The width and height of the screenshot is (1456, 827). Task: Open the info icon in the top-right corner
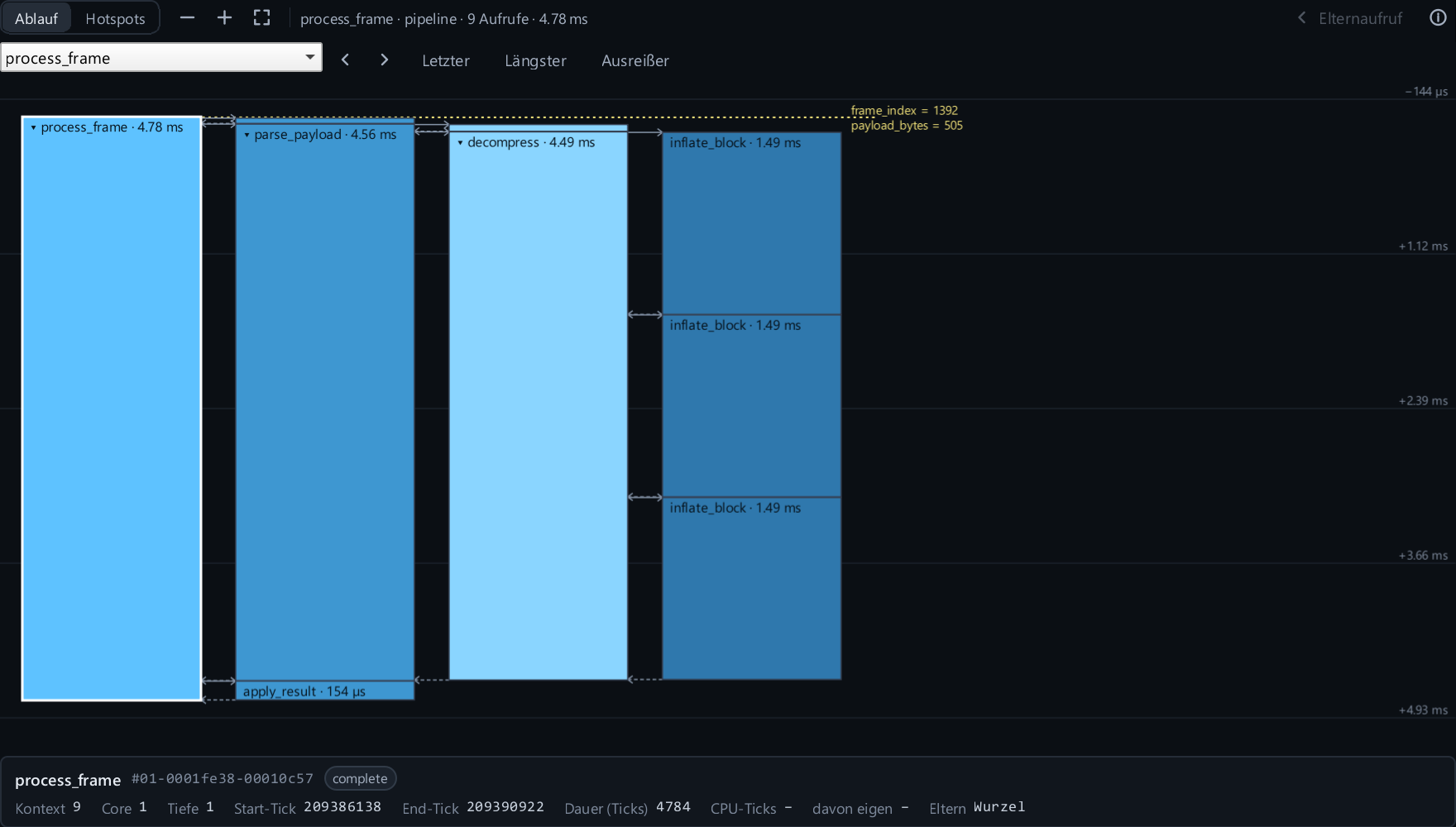click(1438, 18)
